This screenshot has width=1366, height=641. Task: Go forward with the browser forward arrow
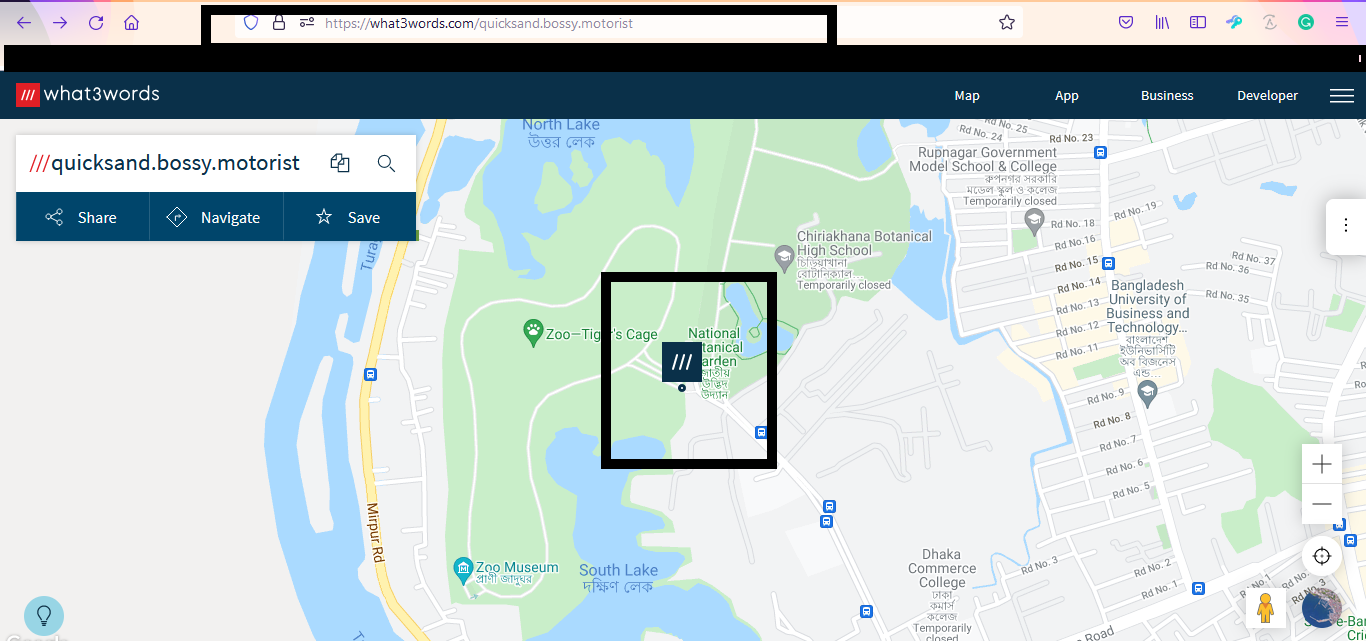coord(60,22)
